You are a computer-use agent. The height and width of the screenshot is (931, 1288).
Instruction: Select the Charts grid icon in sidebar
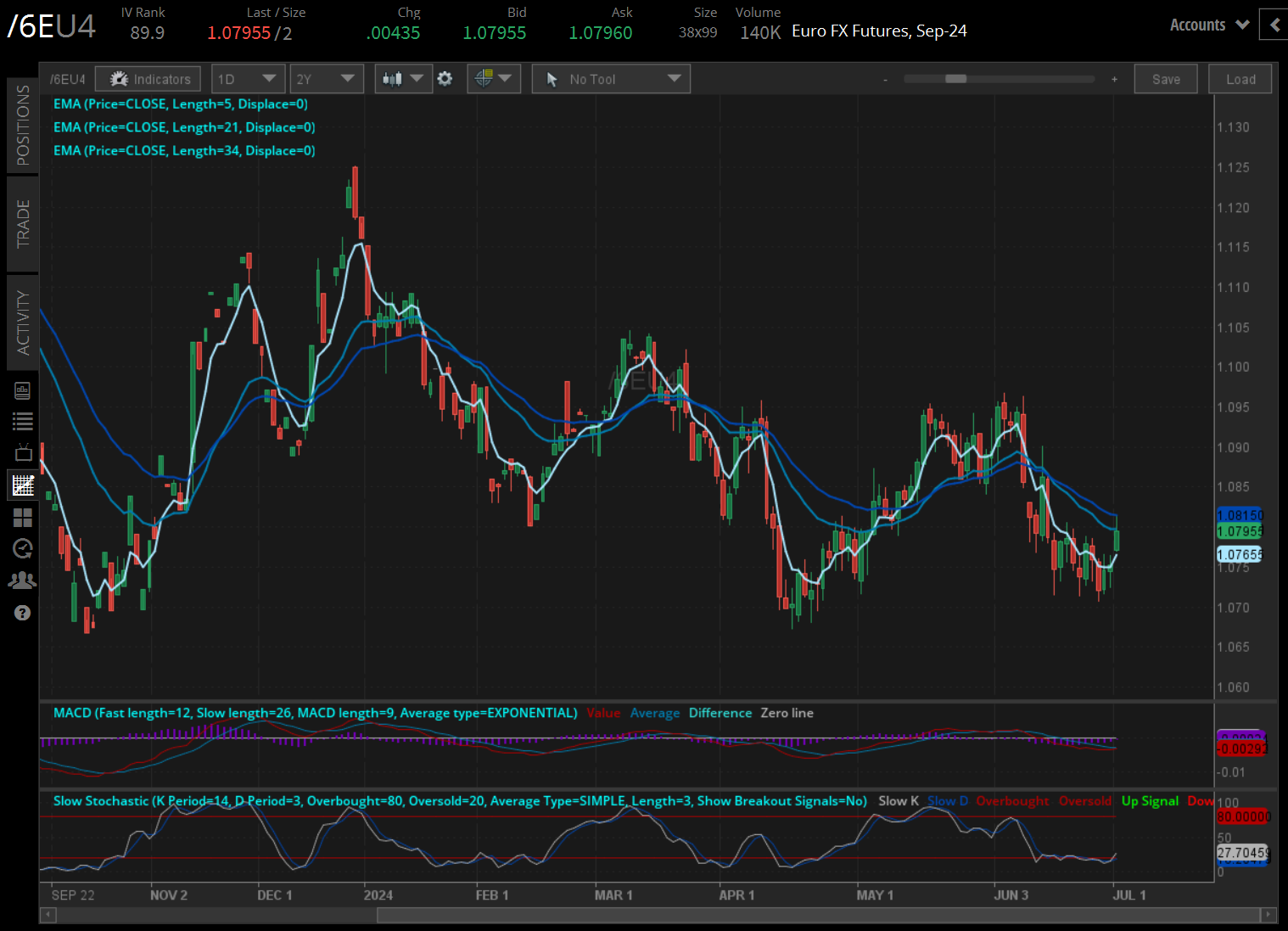(x=23, y=485)
